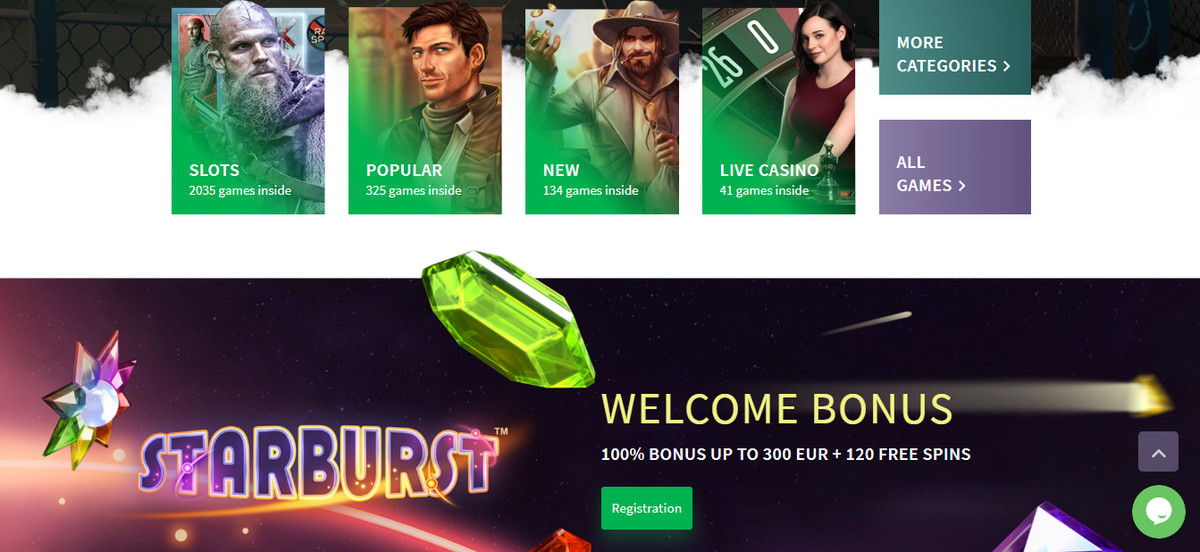Select the Popular games category card
The width and height of the screenshot is (1200, 552).
(425, 111)
